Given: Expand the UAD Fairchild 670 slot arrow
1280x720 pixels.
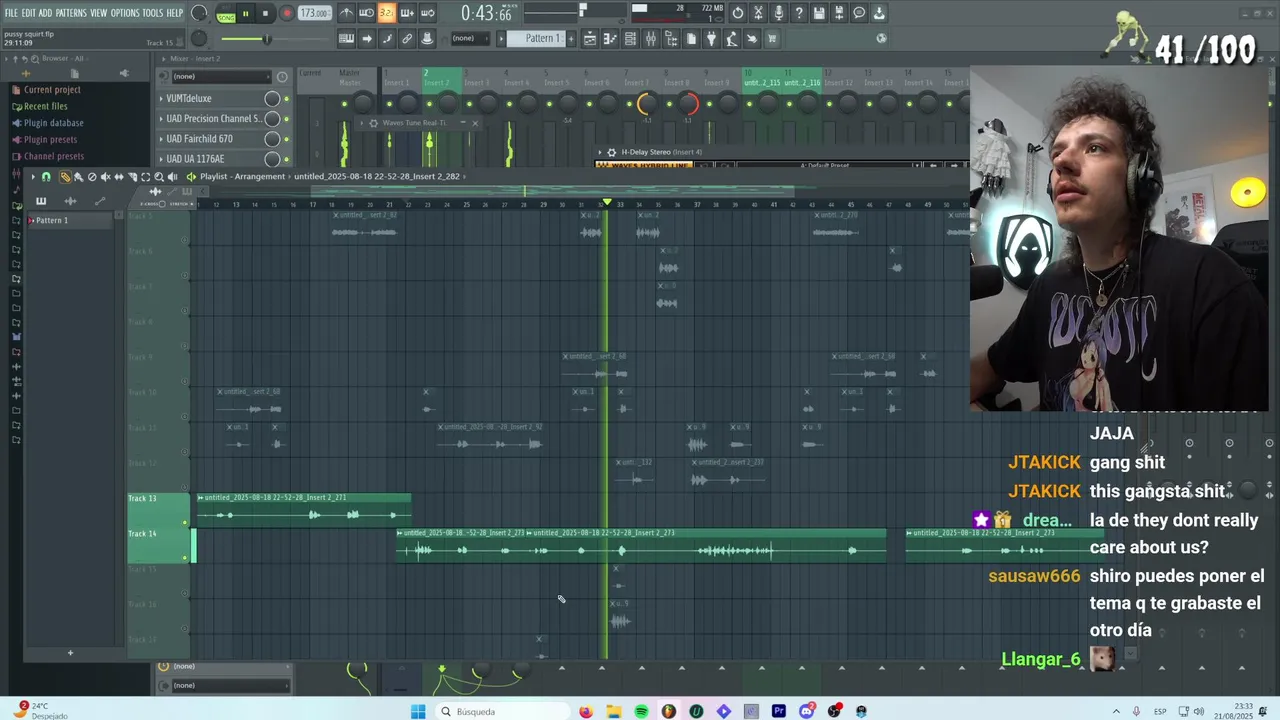Looking at the screenshot, I should point(161,139).
